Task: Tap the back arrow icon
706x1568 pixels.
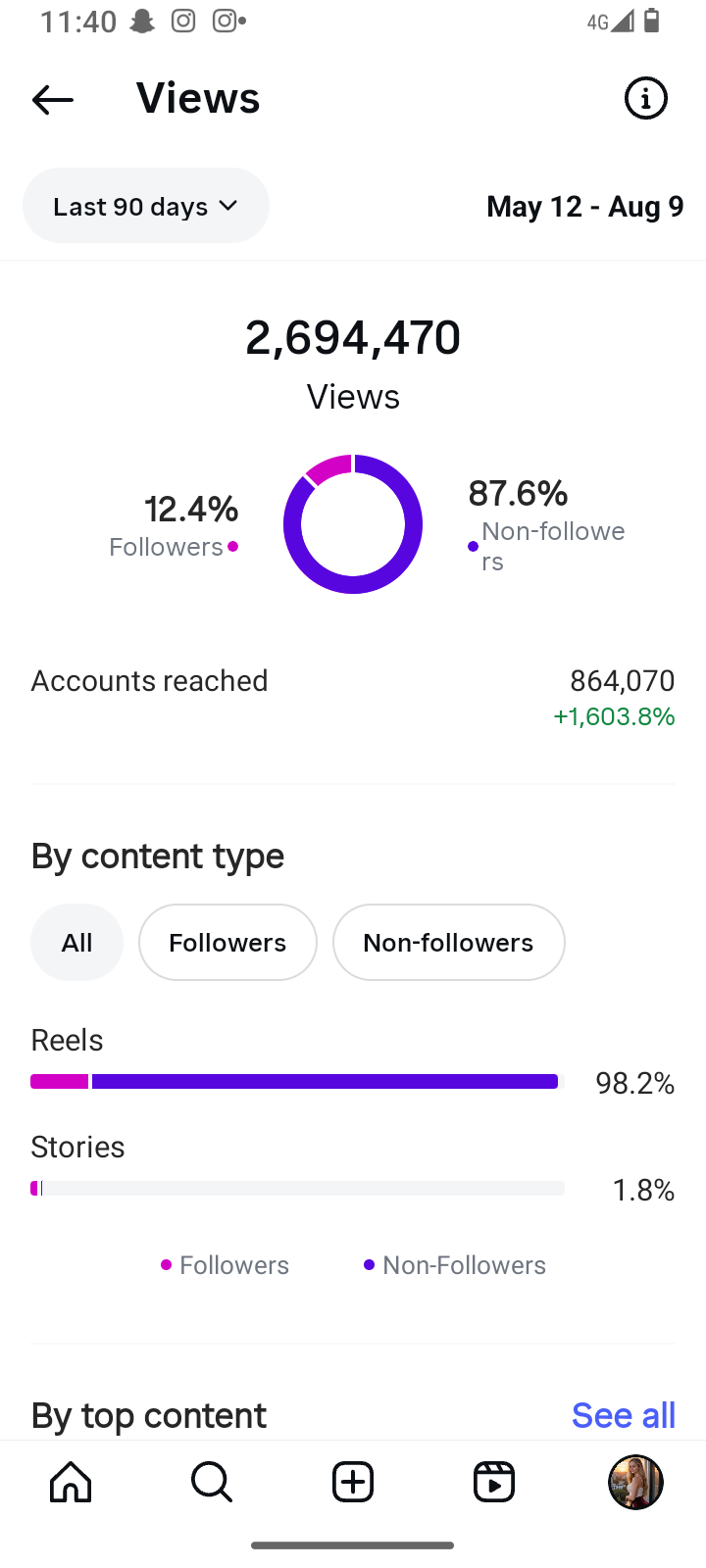Action: [53, 99]
